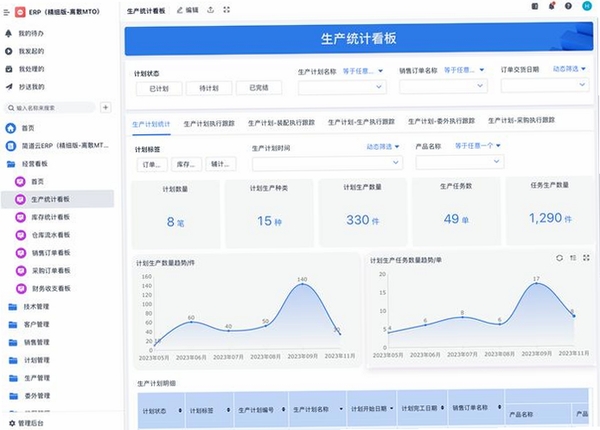Change 销售订单名称 condition 等于任意
This screenshot has height=430, width=600.
coord(464,70)
